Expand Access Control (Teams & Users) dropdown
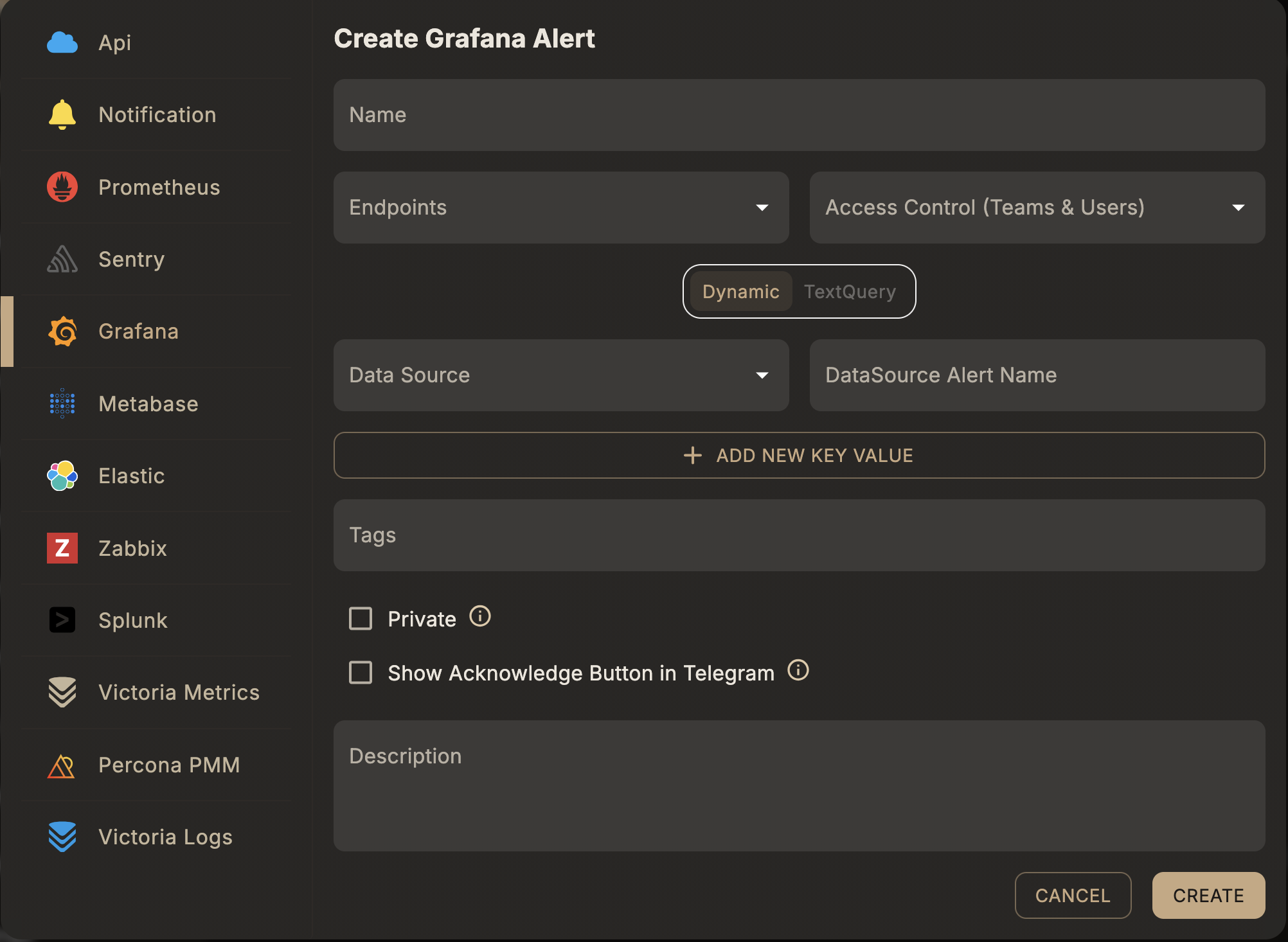This screenshot has width=1288, height=942. pyautogui.click(x=1037, y=208)
